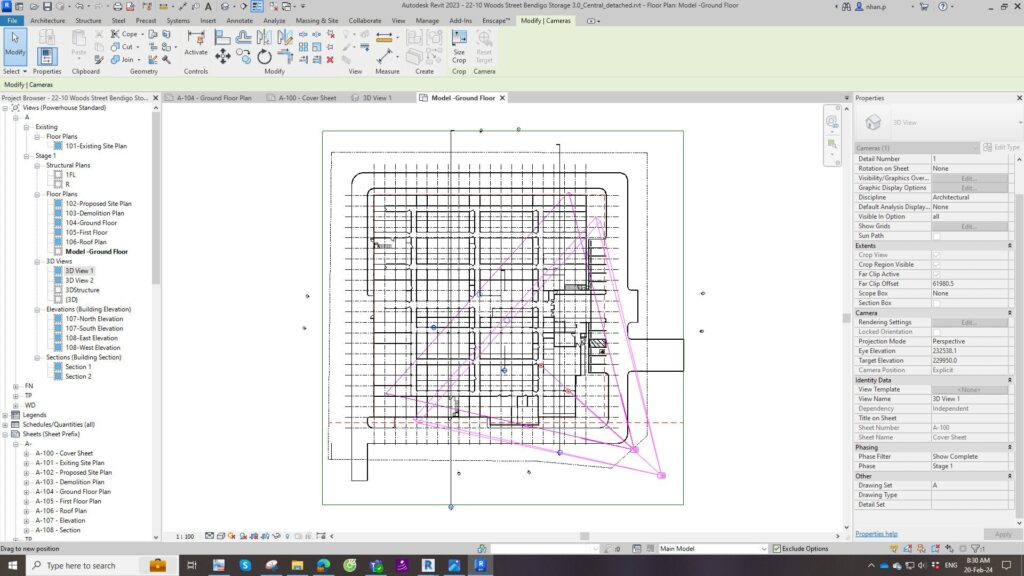1024x576 pixels.
Task: Select the Rotate tool in ribbon
Action: tap(264, 57)
